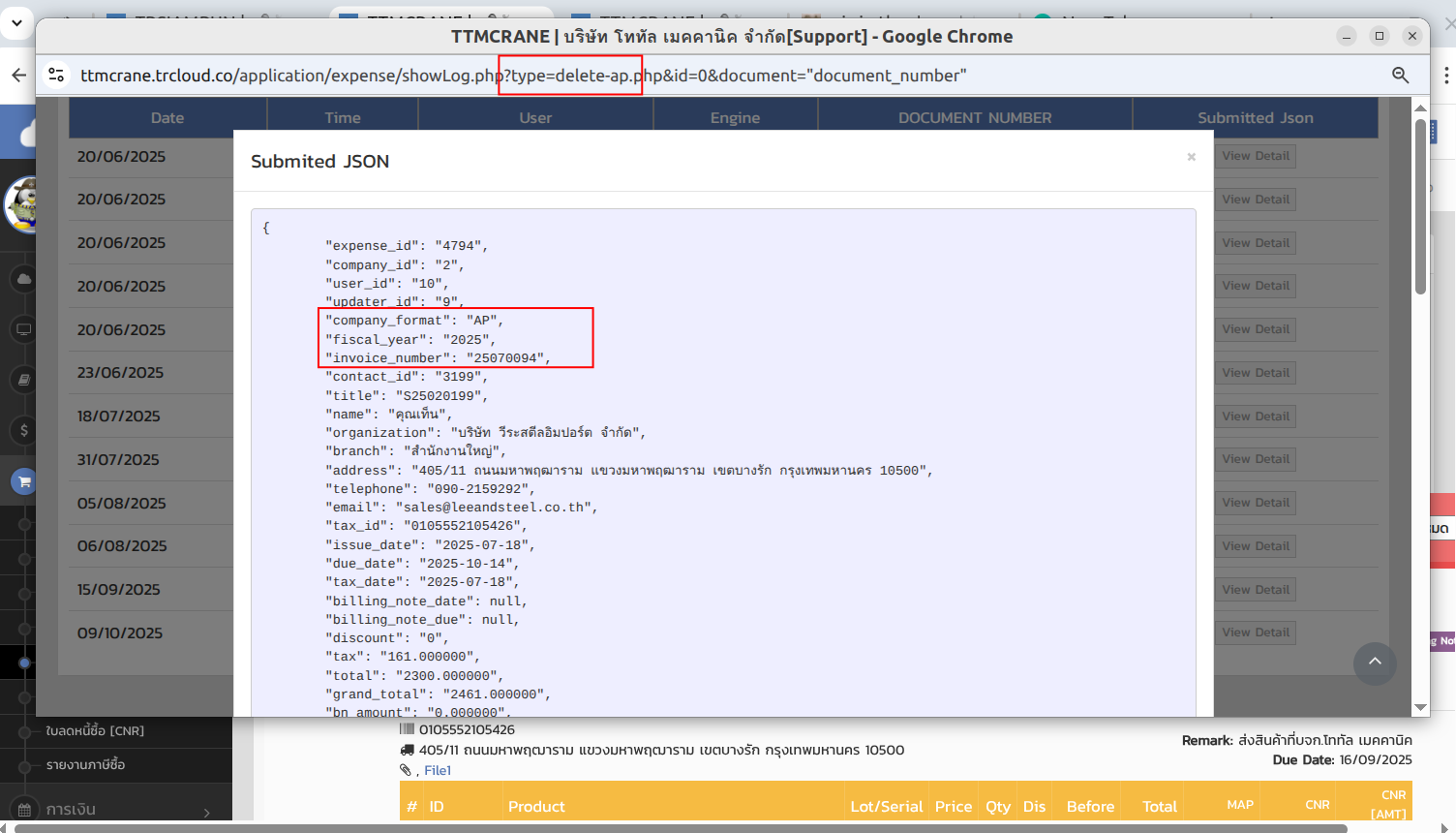Open the รายงานภาษีซื้อ menu item
1456x833 pixels.
tap(85, 765)
